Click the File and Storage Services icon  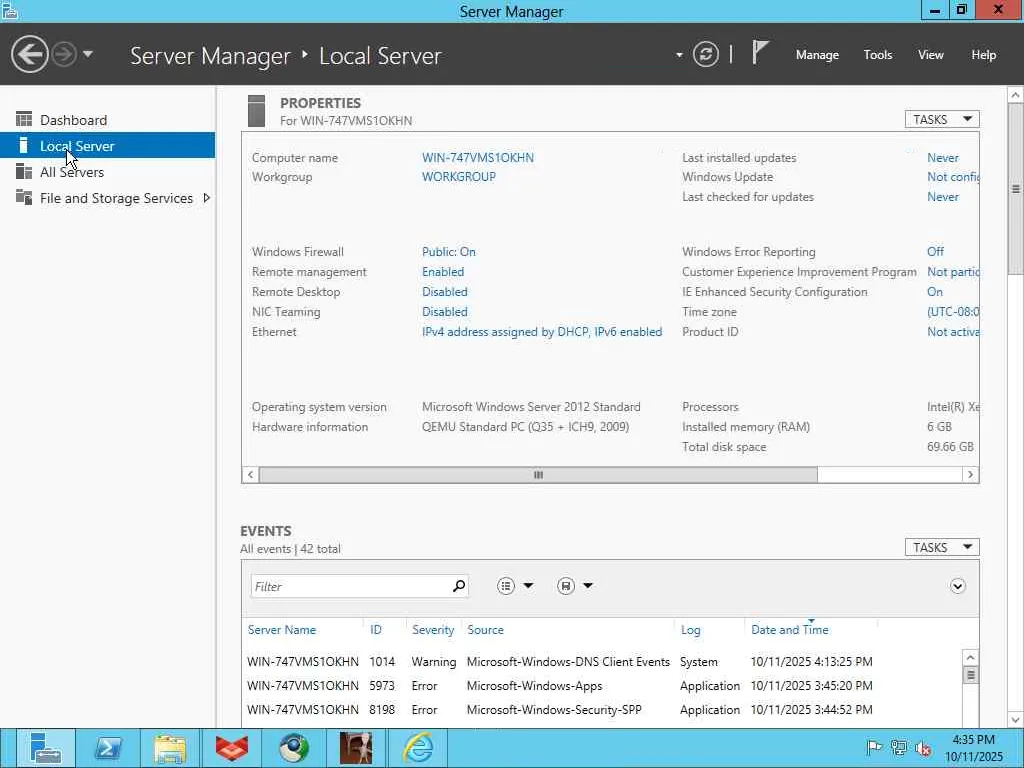tap(24, 197)
